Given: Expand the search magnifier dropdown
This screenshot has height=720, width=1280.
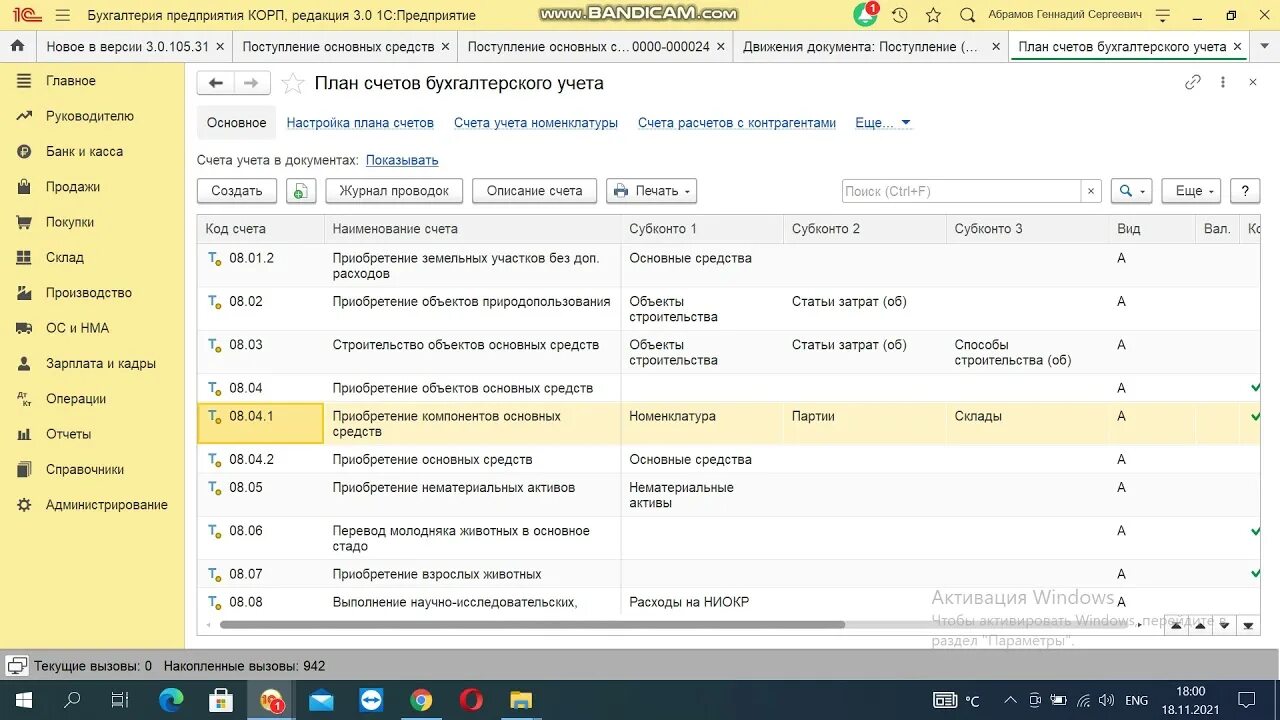Looking at the screenshot, I should tap(1132, 191).
